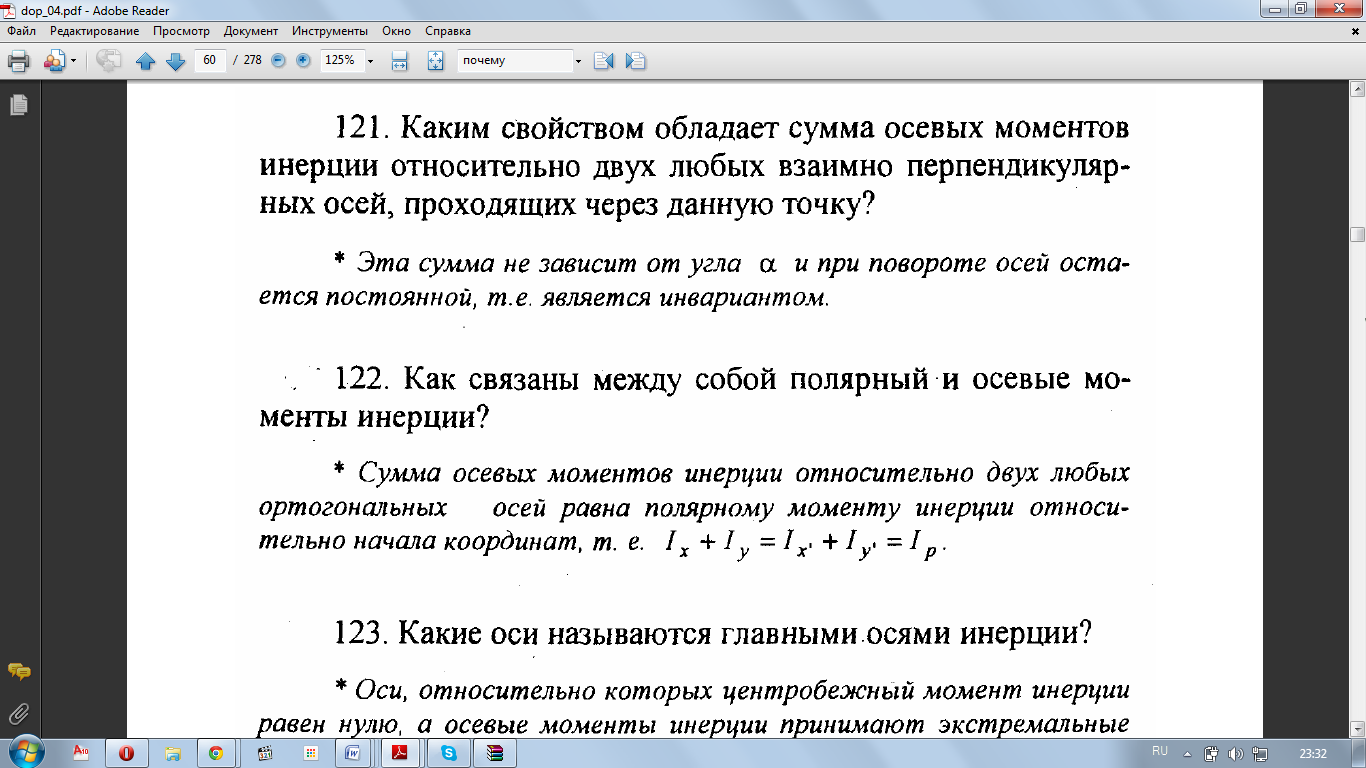The width and height of the screenshot is (1366, 768).
Task: Show the Pages panel in left sidebar
Action: coord(18,104)
